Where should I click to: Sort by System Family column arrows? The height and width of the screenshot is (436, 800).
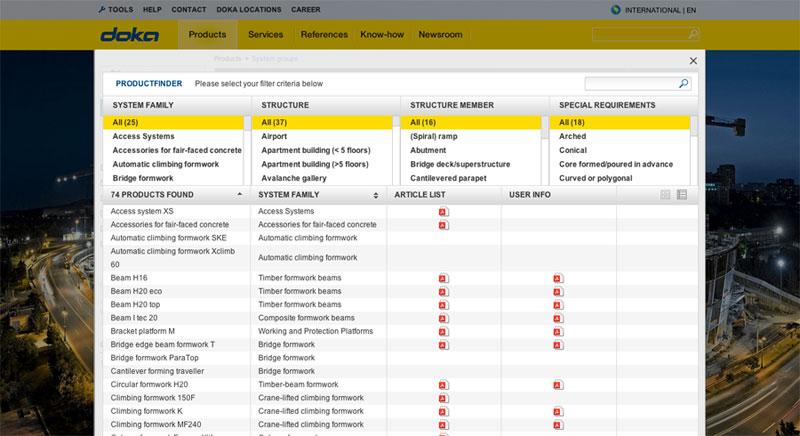click(x=376, y=195)
